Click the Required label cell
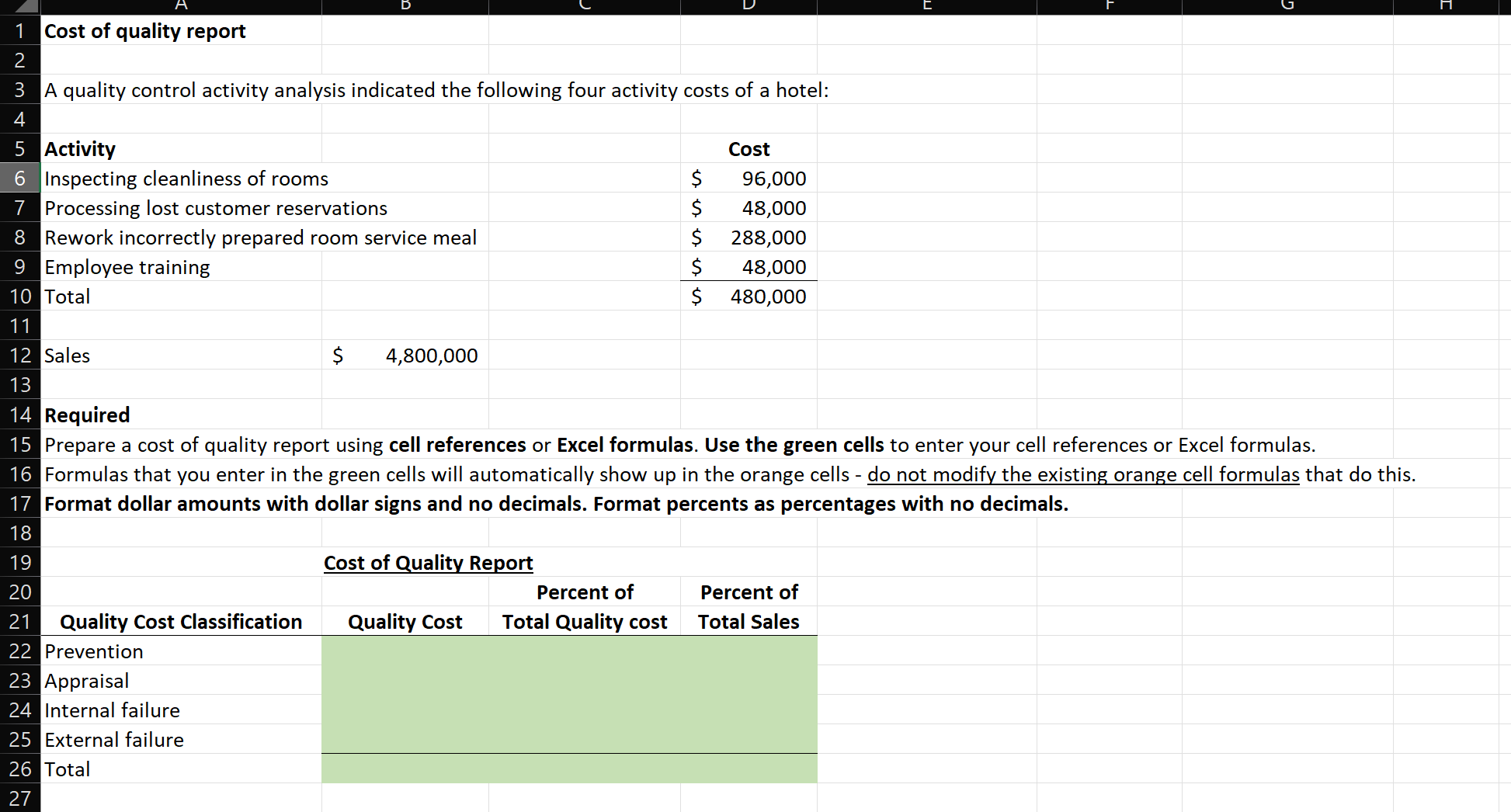1511x812 pixels. pos(86,415)
